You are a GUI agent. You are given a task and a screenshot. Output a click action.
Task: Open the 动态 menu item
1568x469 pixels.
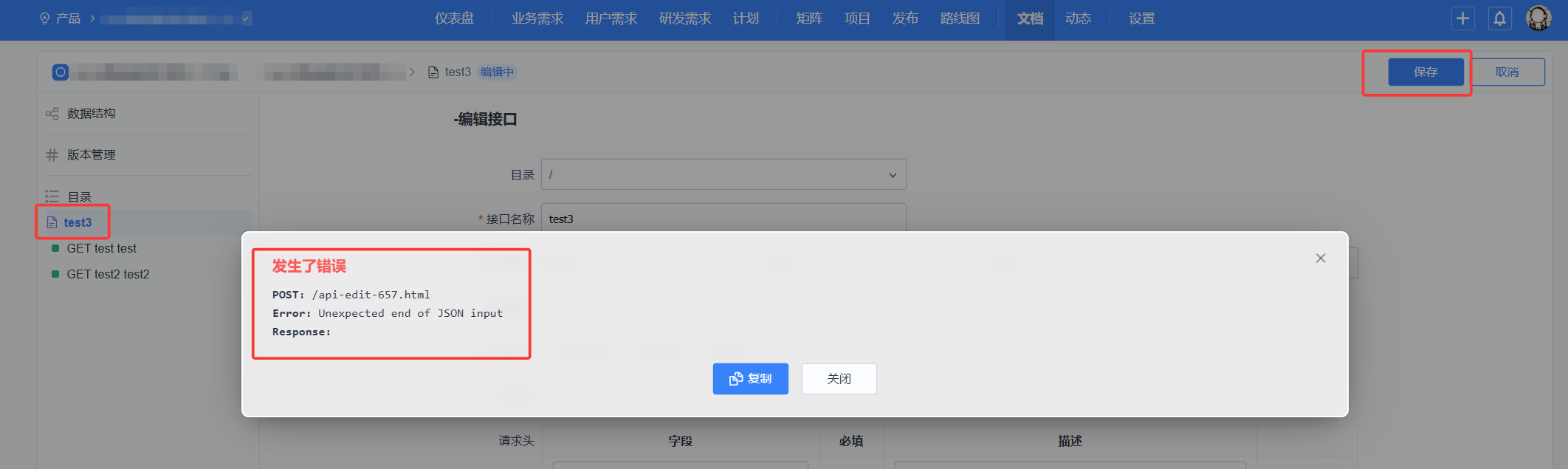pyautogui.click(x=1078, y=18)
